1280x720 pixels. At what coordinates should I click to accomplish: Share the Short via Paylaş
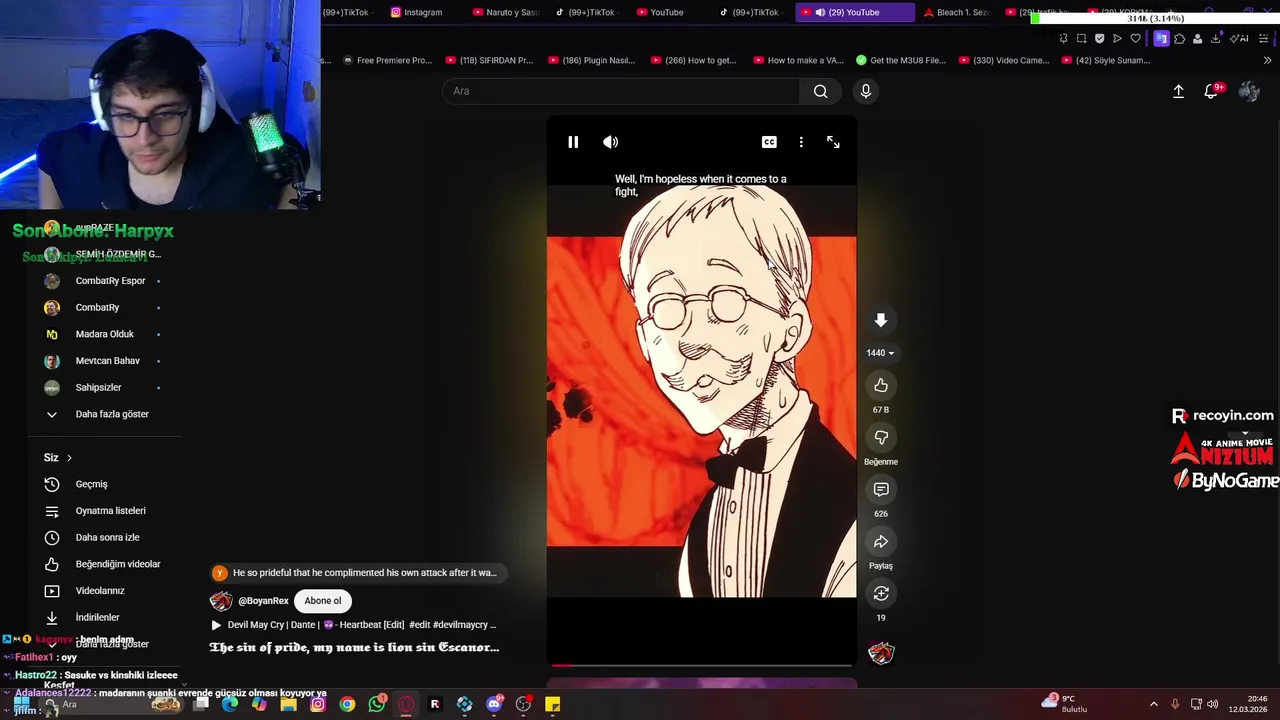coord(881,541)
